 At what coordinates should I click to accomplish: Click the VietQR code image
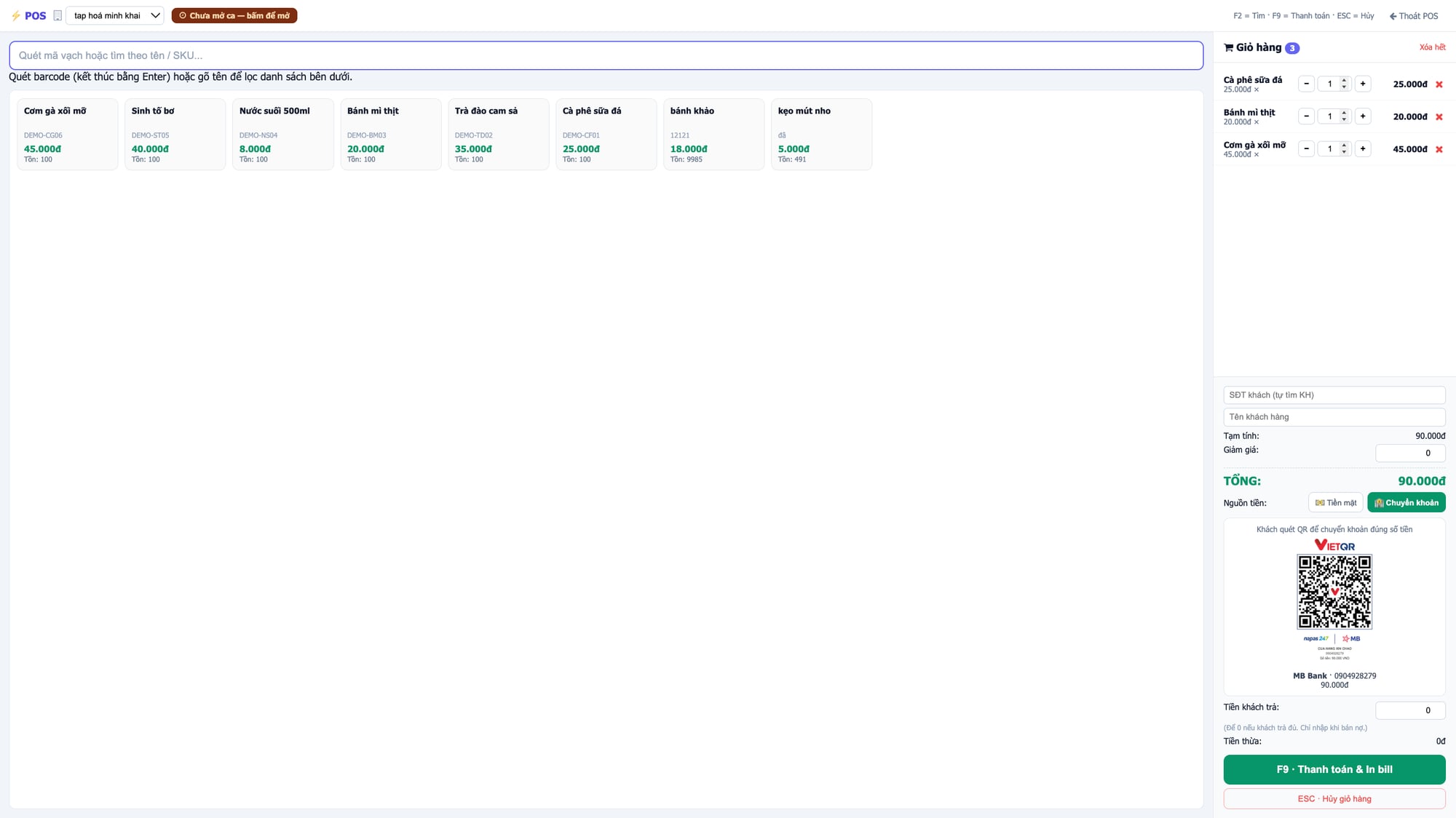(x=1334, y=592)
